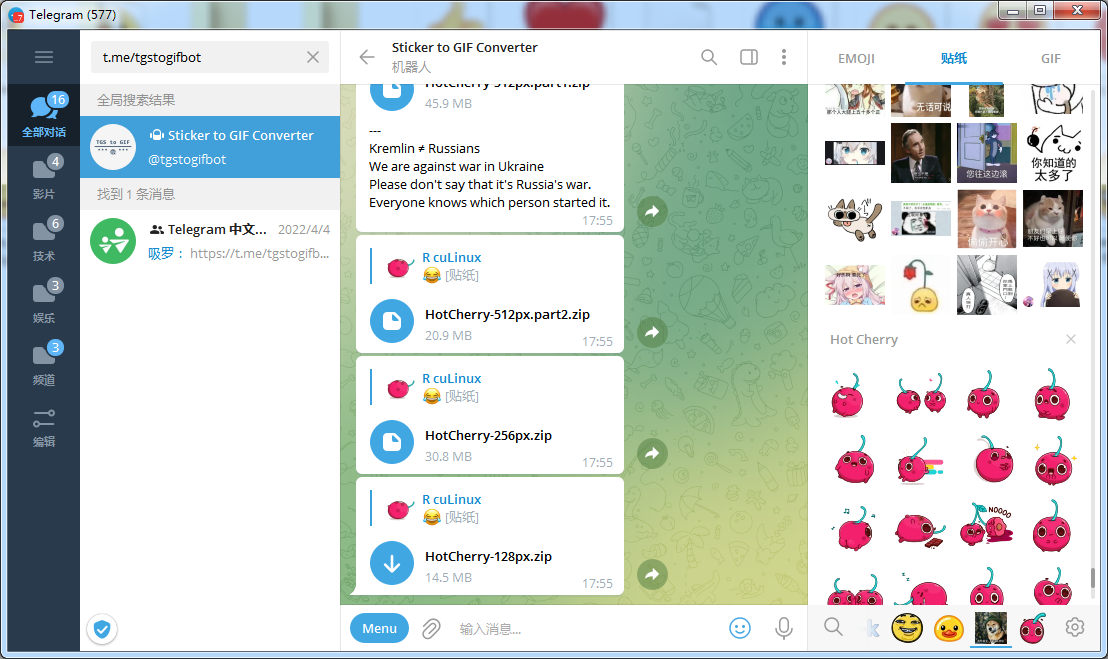Open the hamburger main menu
The image size is (1108, 659).
coord(44,57)
